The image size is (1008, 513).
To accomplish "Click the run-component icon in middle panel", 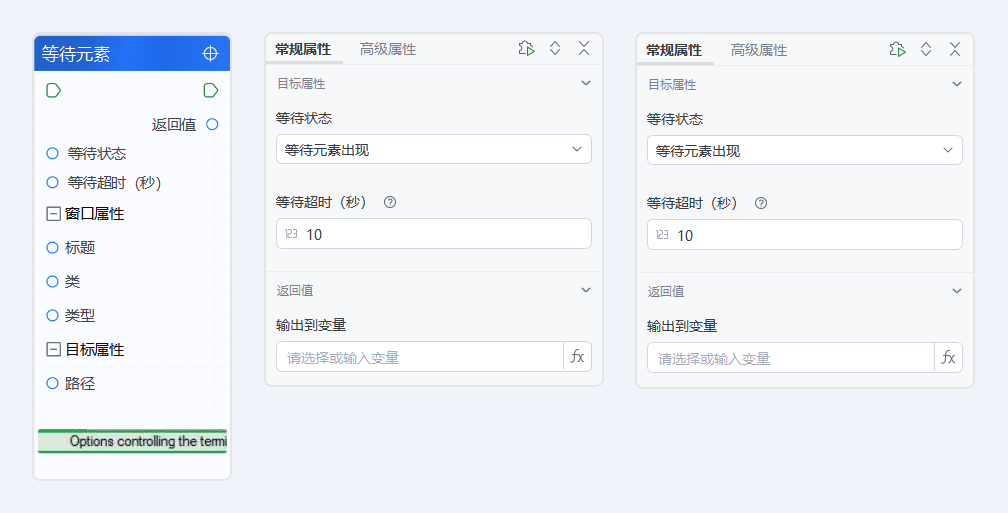I will [526, 49].
